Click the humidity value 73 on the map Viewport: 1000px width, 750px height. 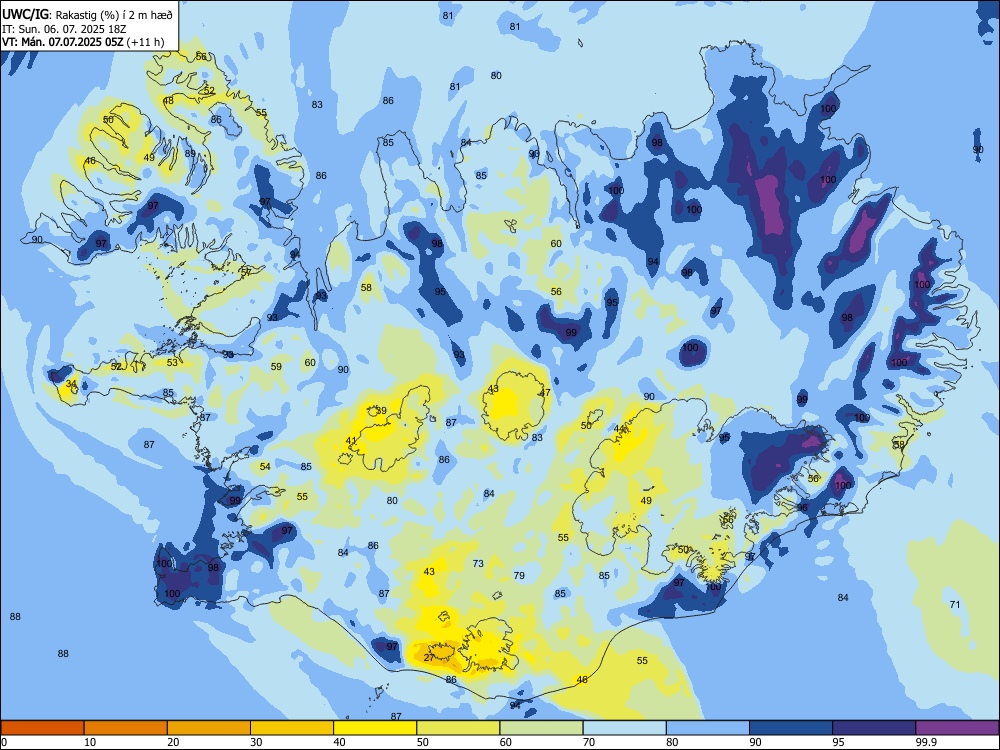tap(478, 564)
